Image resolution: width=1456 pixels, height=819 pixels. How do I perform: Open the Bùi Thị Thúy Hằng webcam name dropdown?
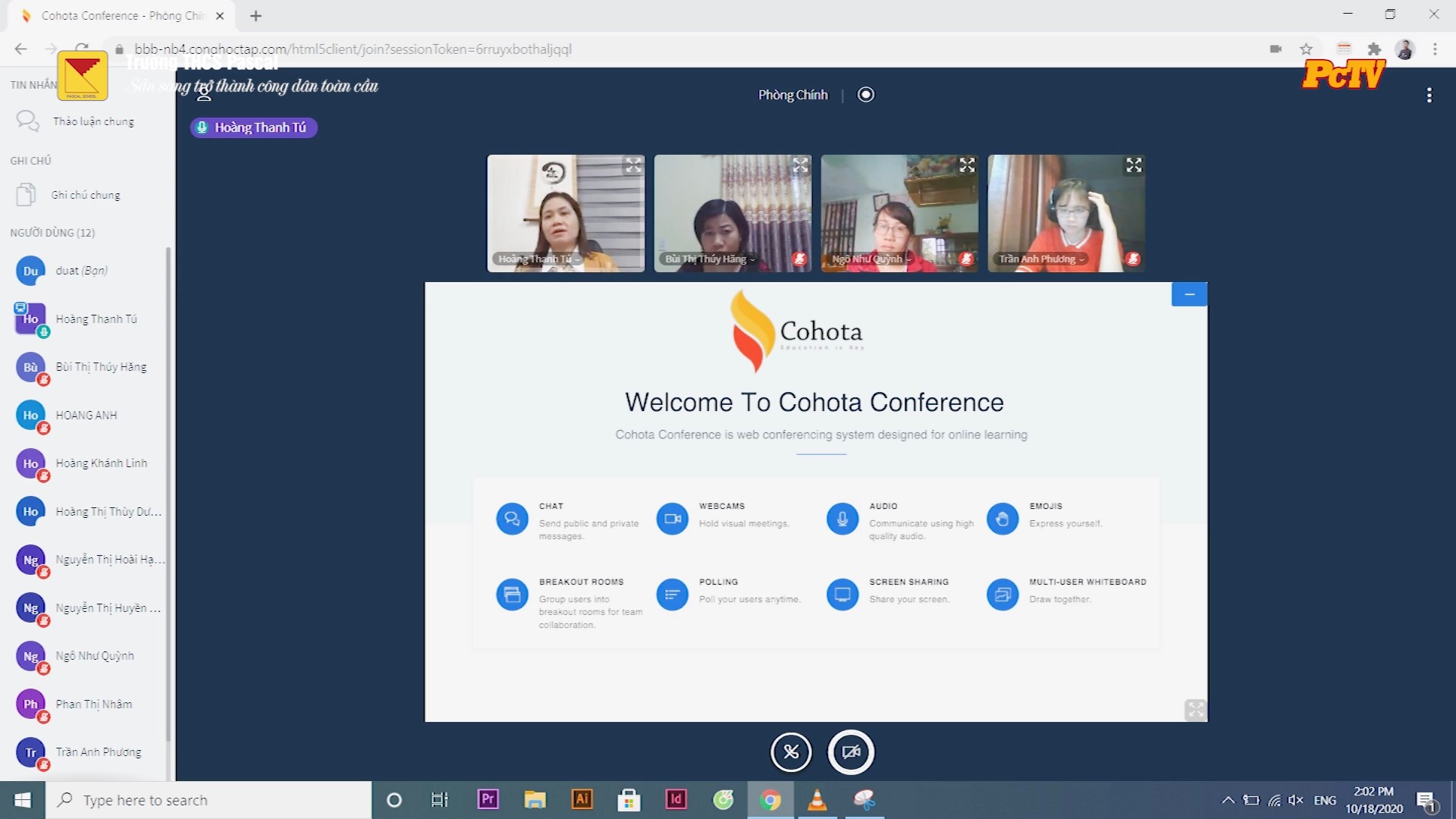(710, 259)
